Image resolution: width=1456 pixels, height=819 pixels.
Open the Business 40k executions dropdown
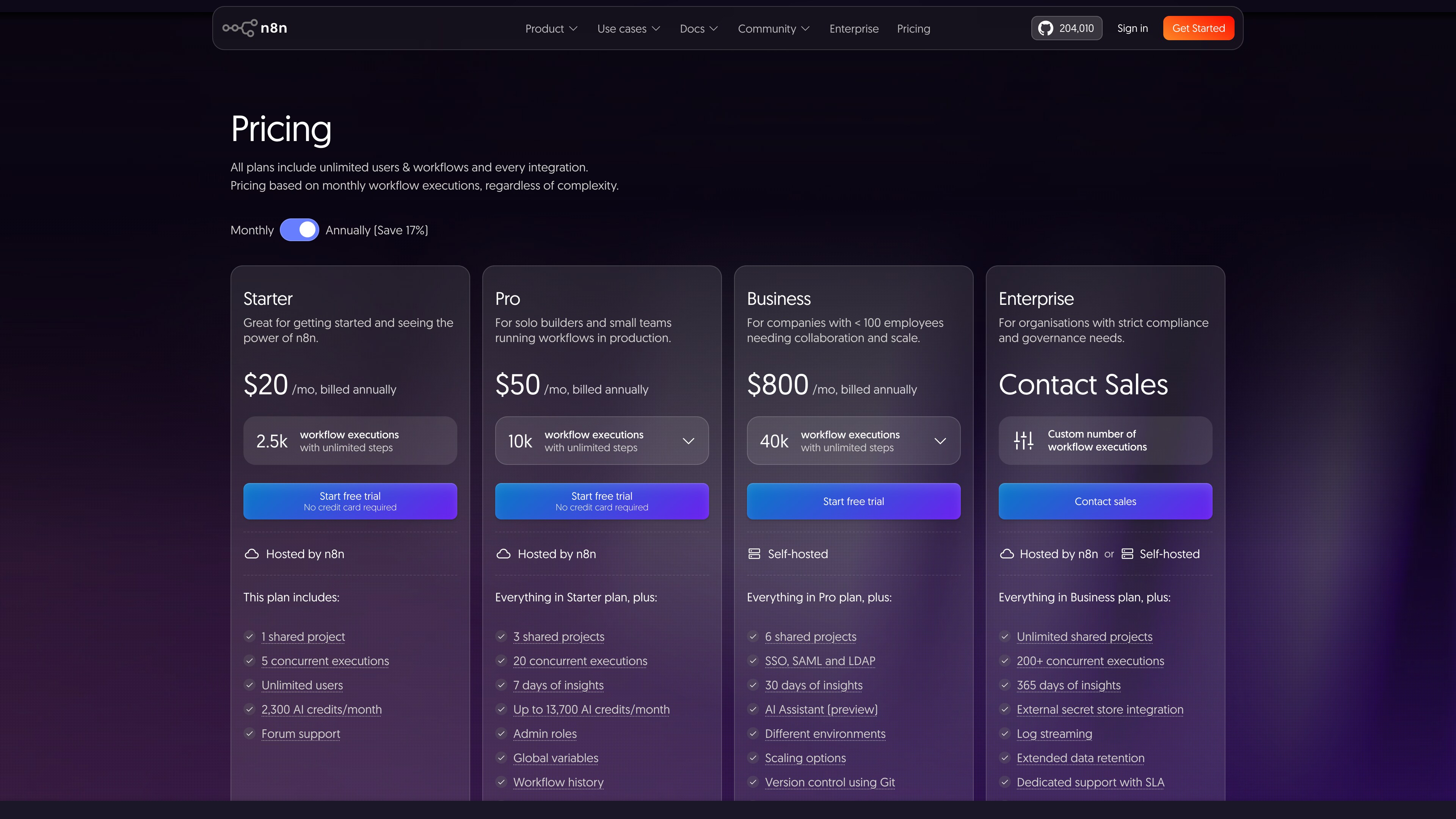[854, 441]
